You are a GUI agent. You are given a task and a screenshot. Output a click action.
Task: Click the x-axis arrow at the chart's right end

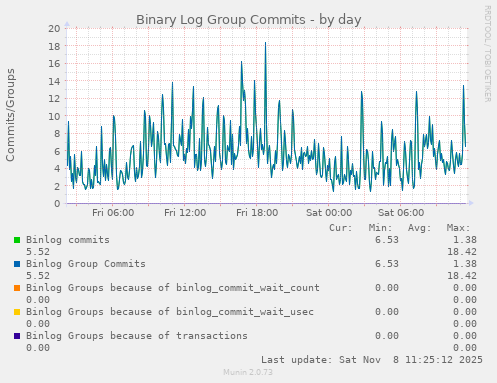click(470, 203)
